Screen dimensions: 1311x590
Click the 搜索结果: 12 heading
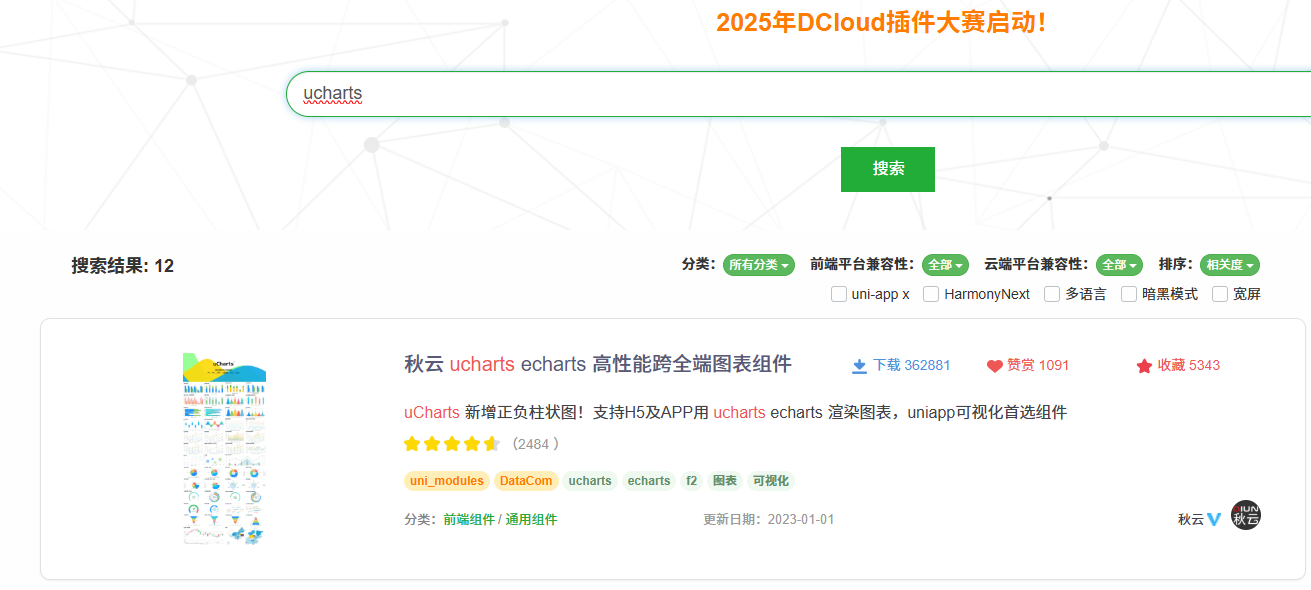point(123,266)
